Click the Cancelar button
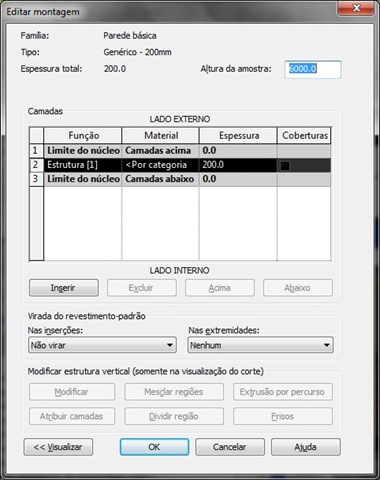 click(230, 447)
